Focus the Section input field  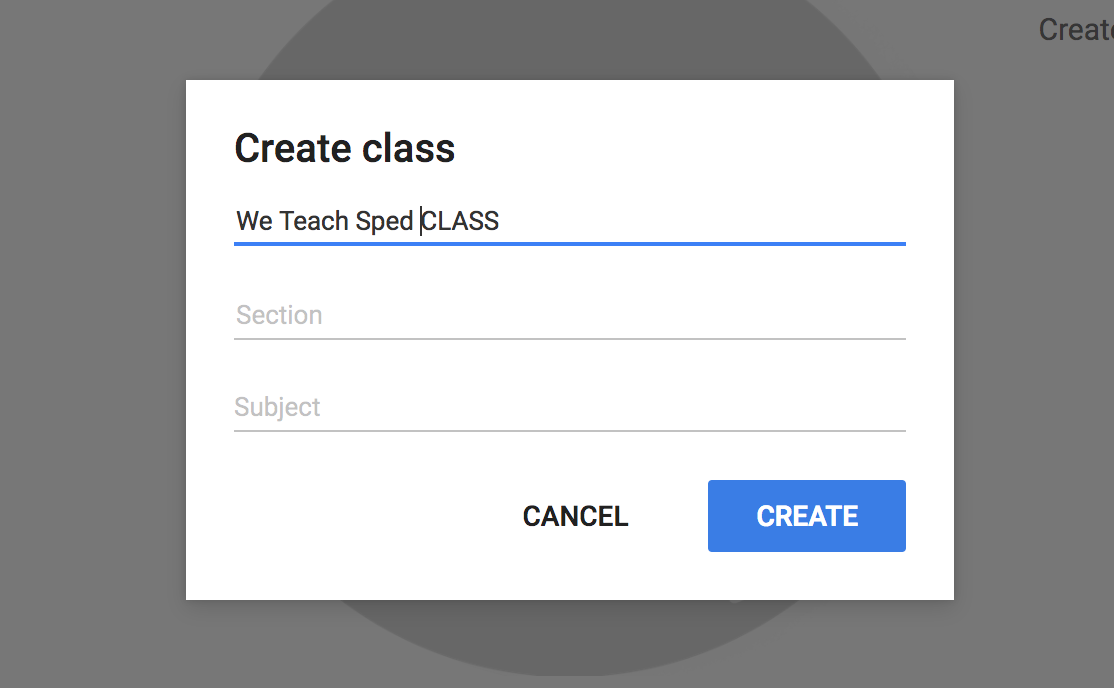click(569, 316)
